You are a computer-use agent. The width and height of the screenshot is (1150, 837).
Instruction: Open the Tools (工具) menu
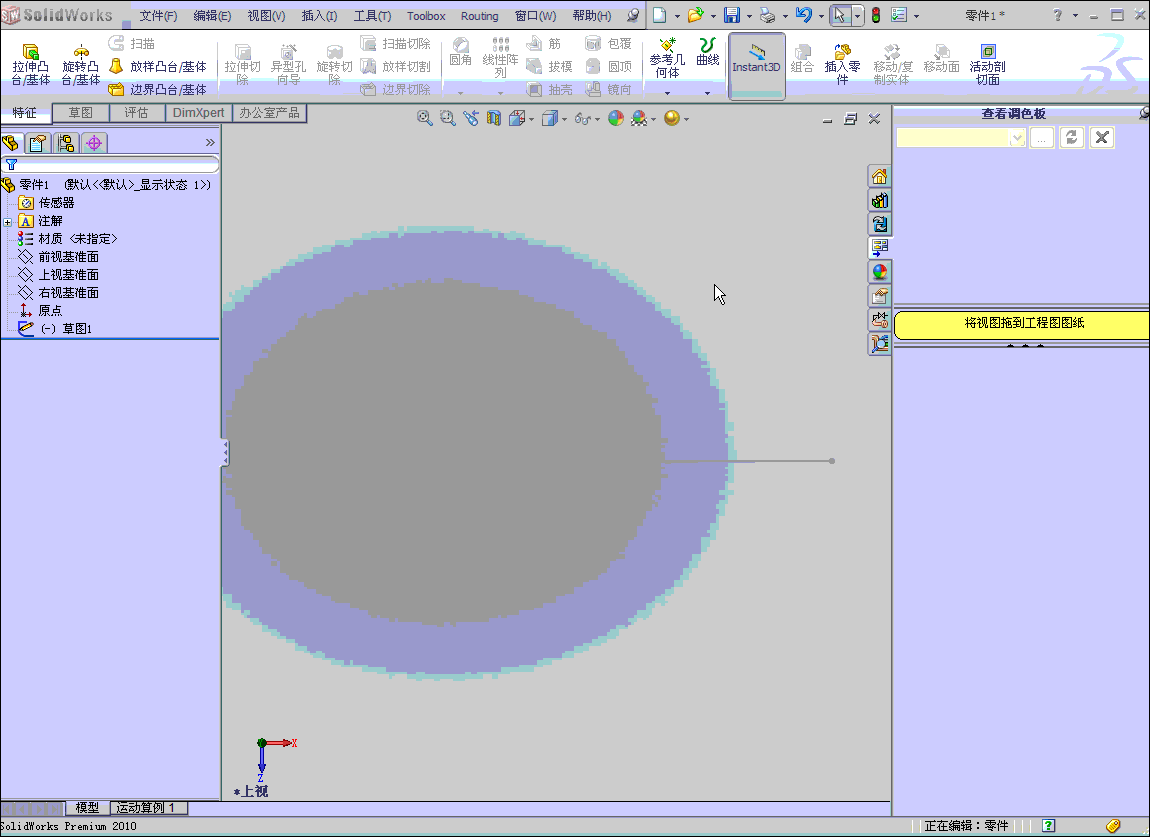372,15
